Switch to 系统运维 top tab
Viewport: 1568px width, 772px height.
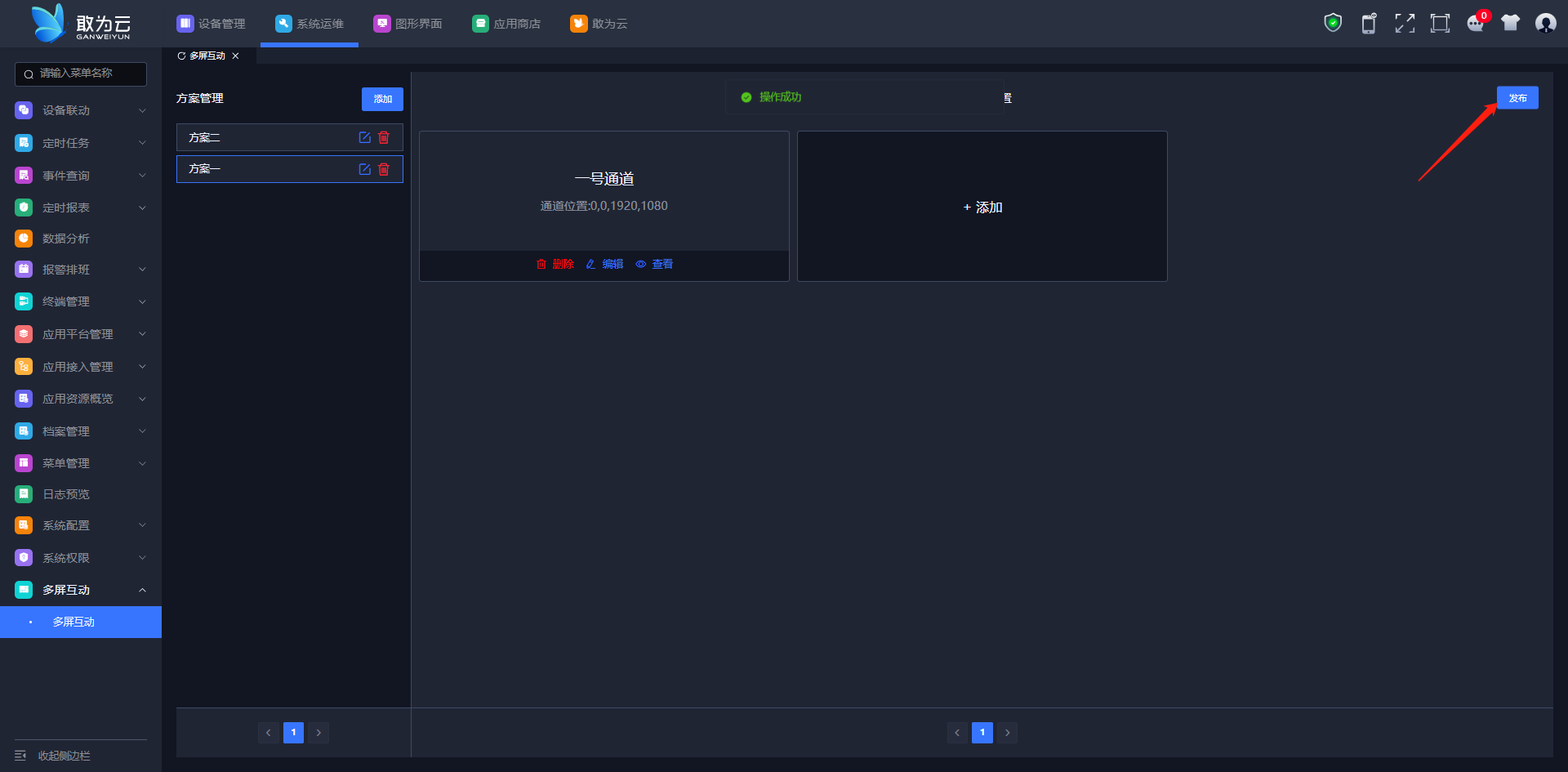click(310, 24)
